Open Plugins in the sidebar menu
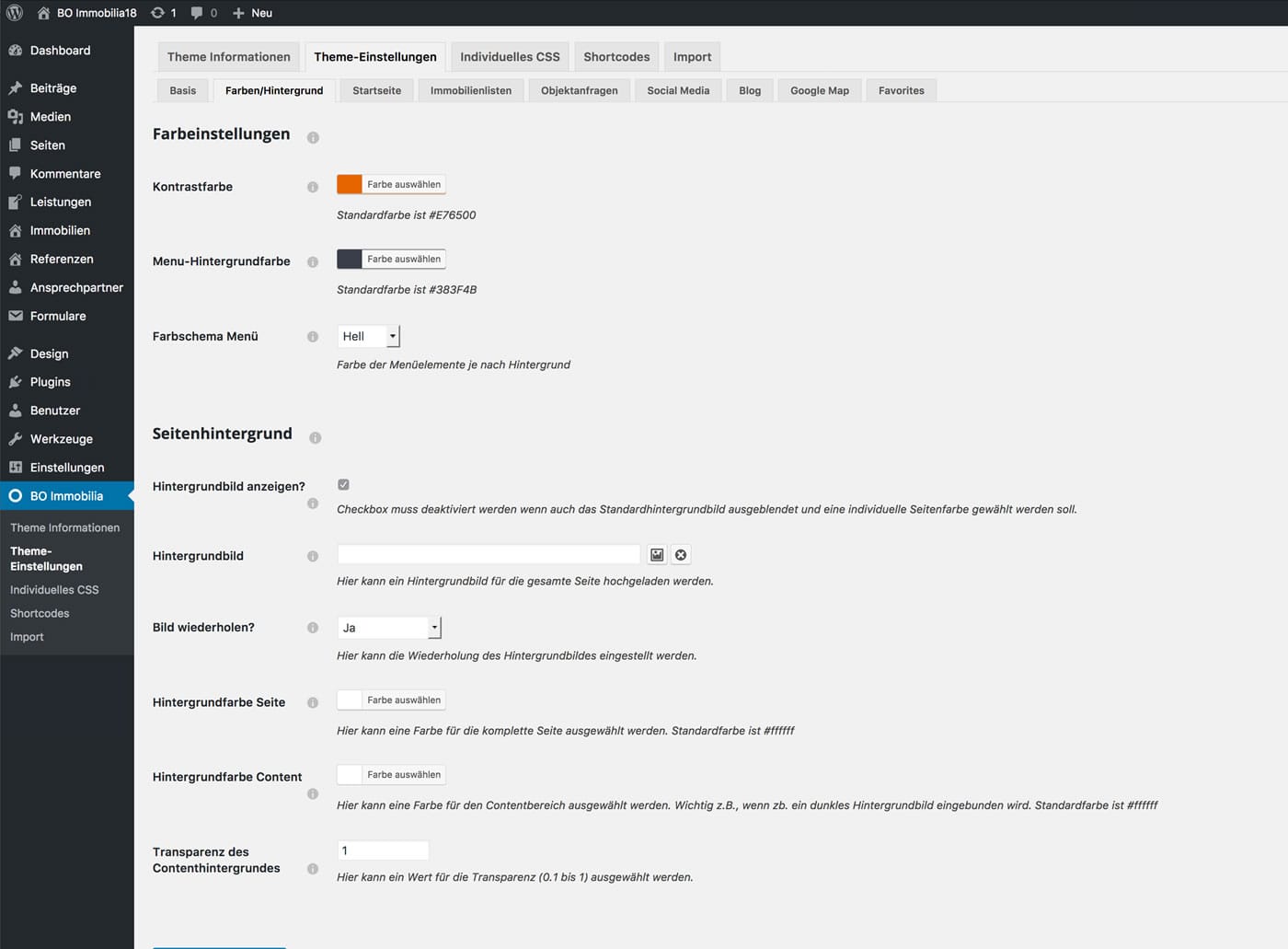Screen dimensions: 1288x949 pos(50,382)
